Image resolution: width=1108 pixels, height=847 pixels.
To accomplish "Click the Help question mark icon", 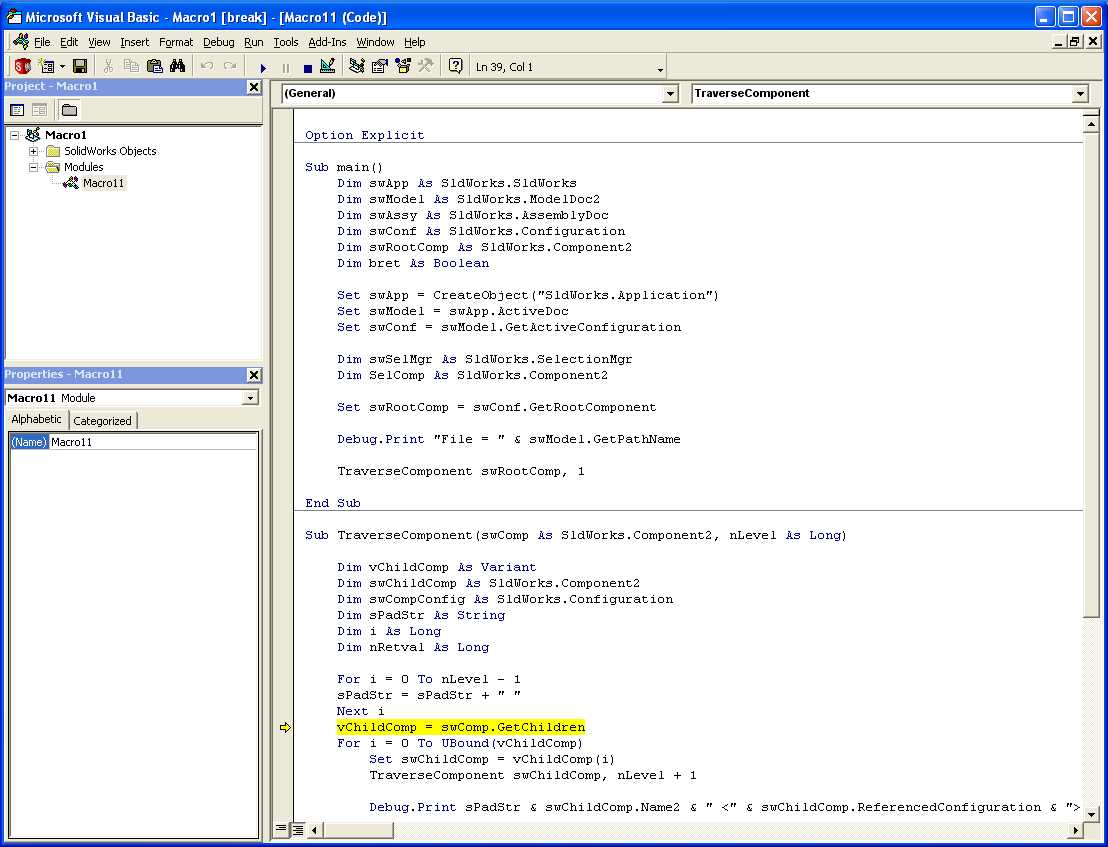I will tap(456, 67).
